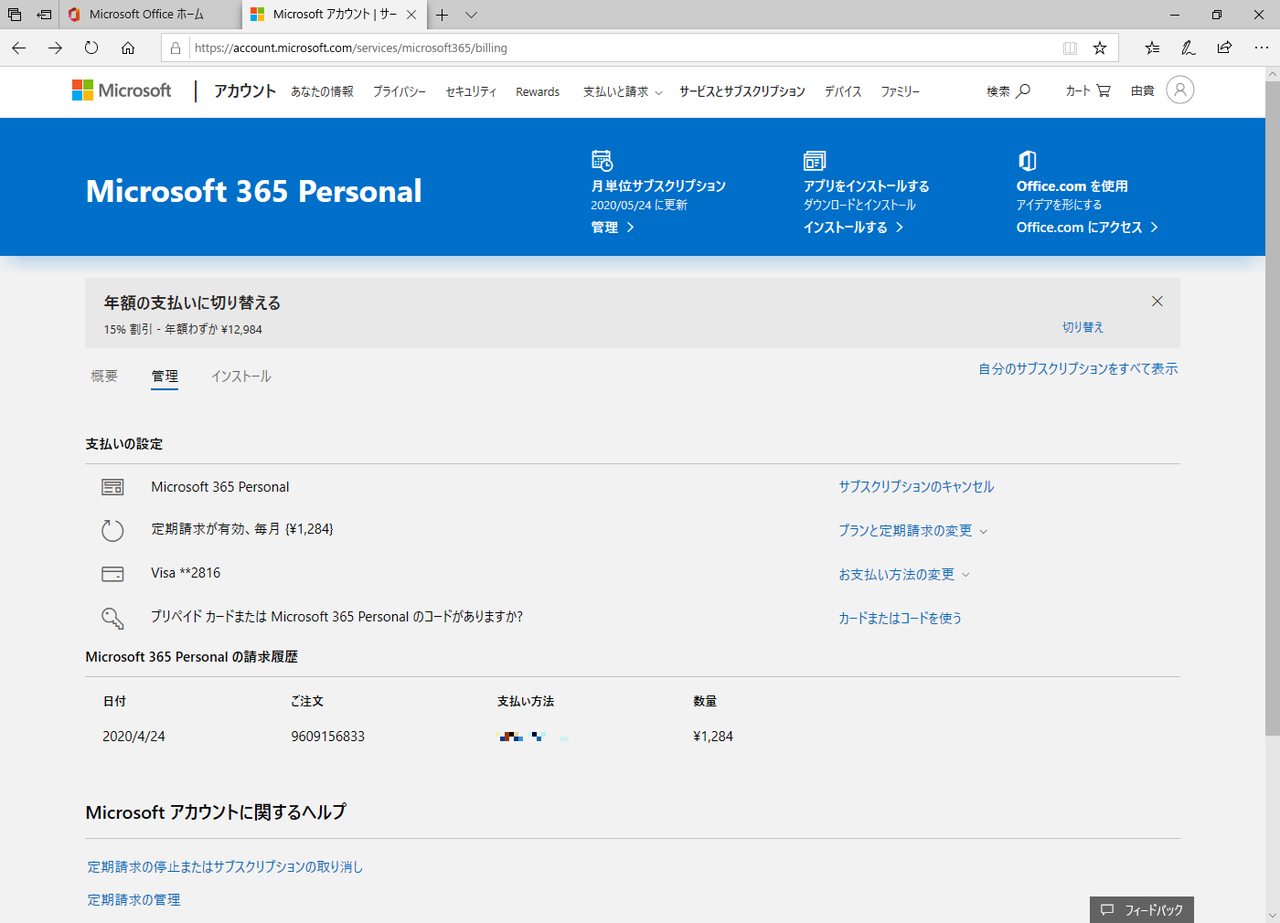Click the Share page icon
The height and width of the screenshot is (923, 1280).
[1224, 47]
